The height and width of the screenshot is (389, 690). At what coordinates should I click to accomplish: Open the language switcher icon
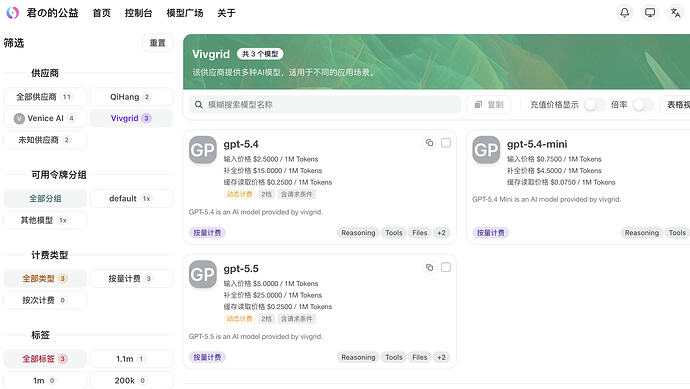[675, 13]
